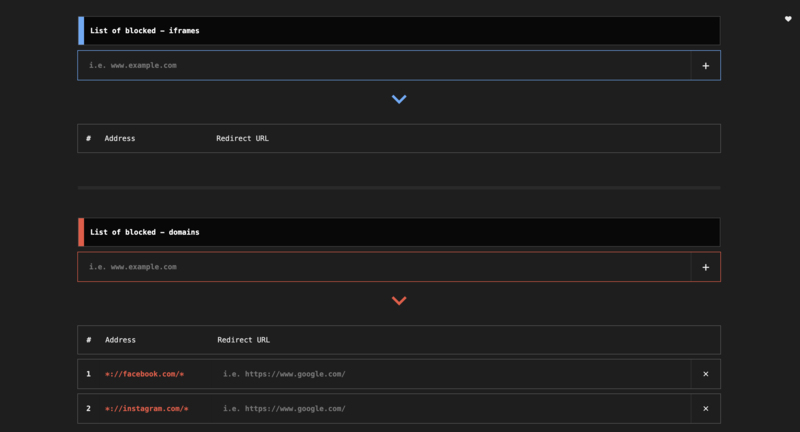800x432 pixels.
Task: Click the # header in domains table
Action: pos(88,340)
